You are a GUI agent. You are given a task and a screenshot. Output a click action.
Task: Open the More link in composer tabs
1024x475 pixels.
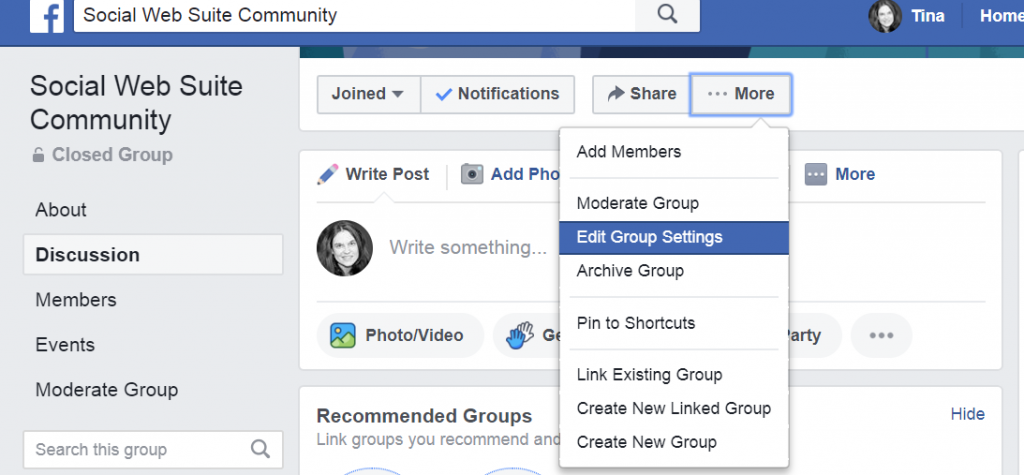tap(840, 174)
